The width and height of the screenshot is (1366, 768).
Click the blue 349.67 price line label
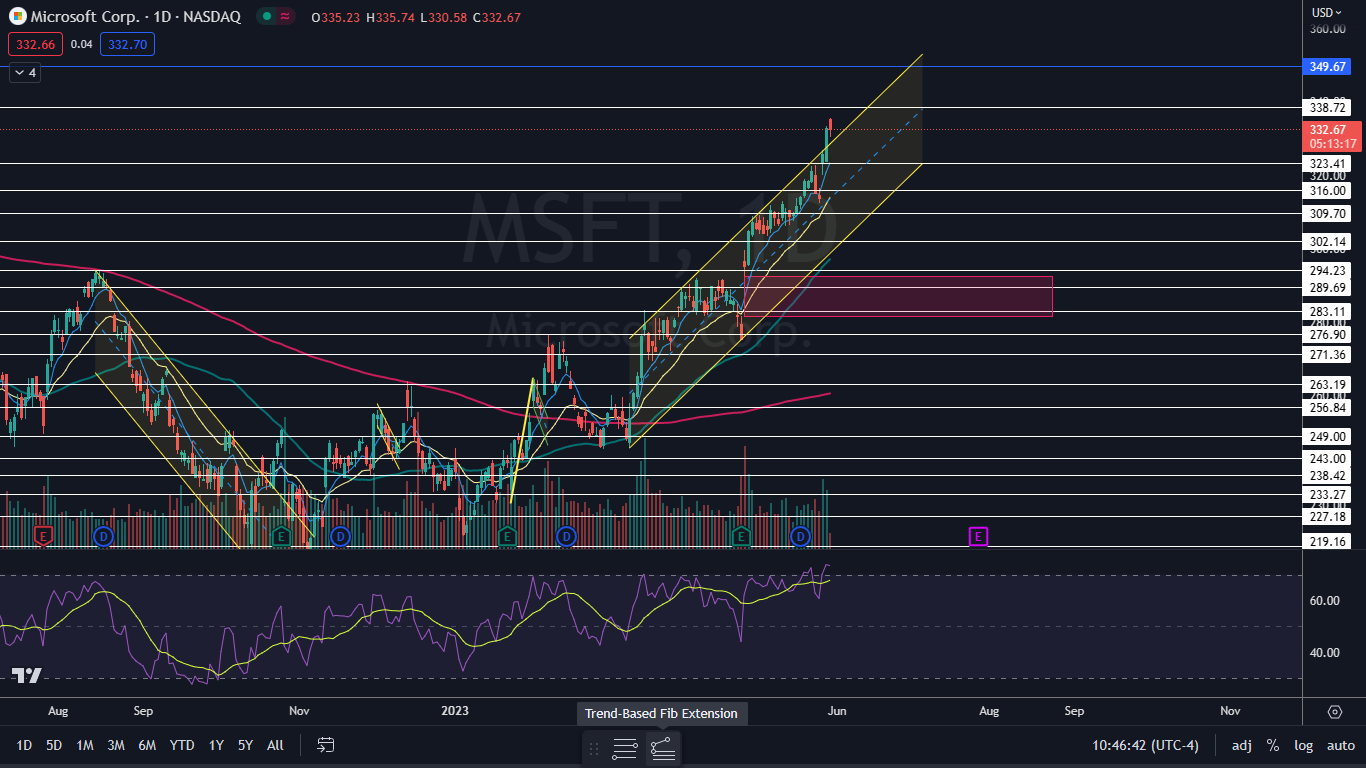tap(1328, 66)
